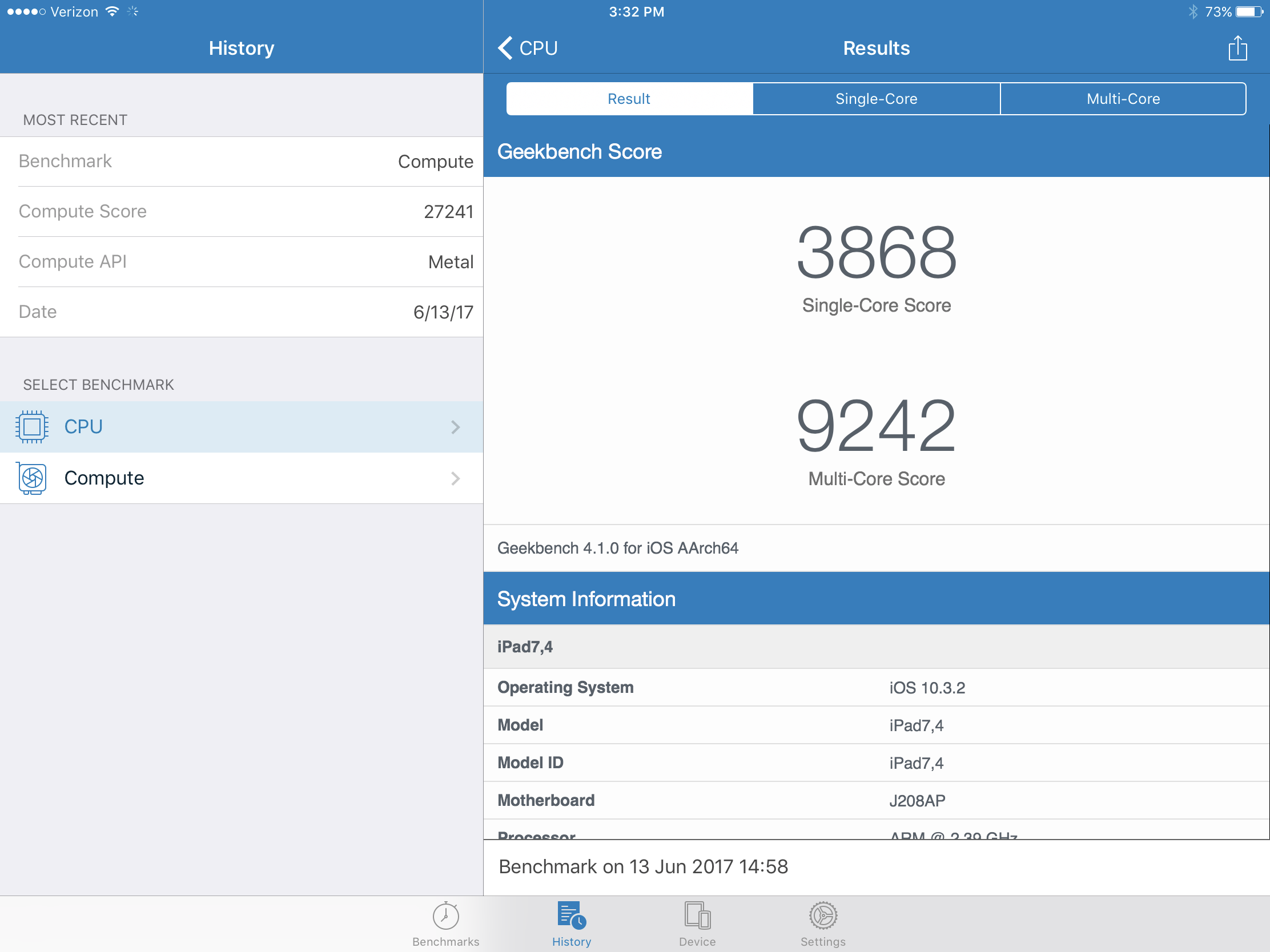
Task: Click the Model row label
Action: pos(520,725)
